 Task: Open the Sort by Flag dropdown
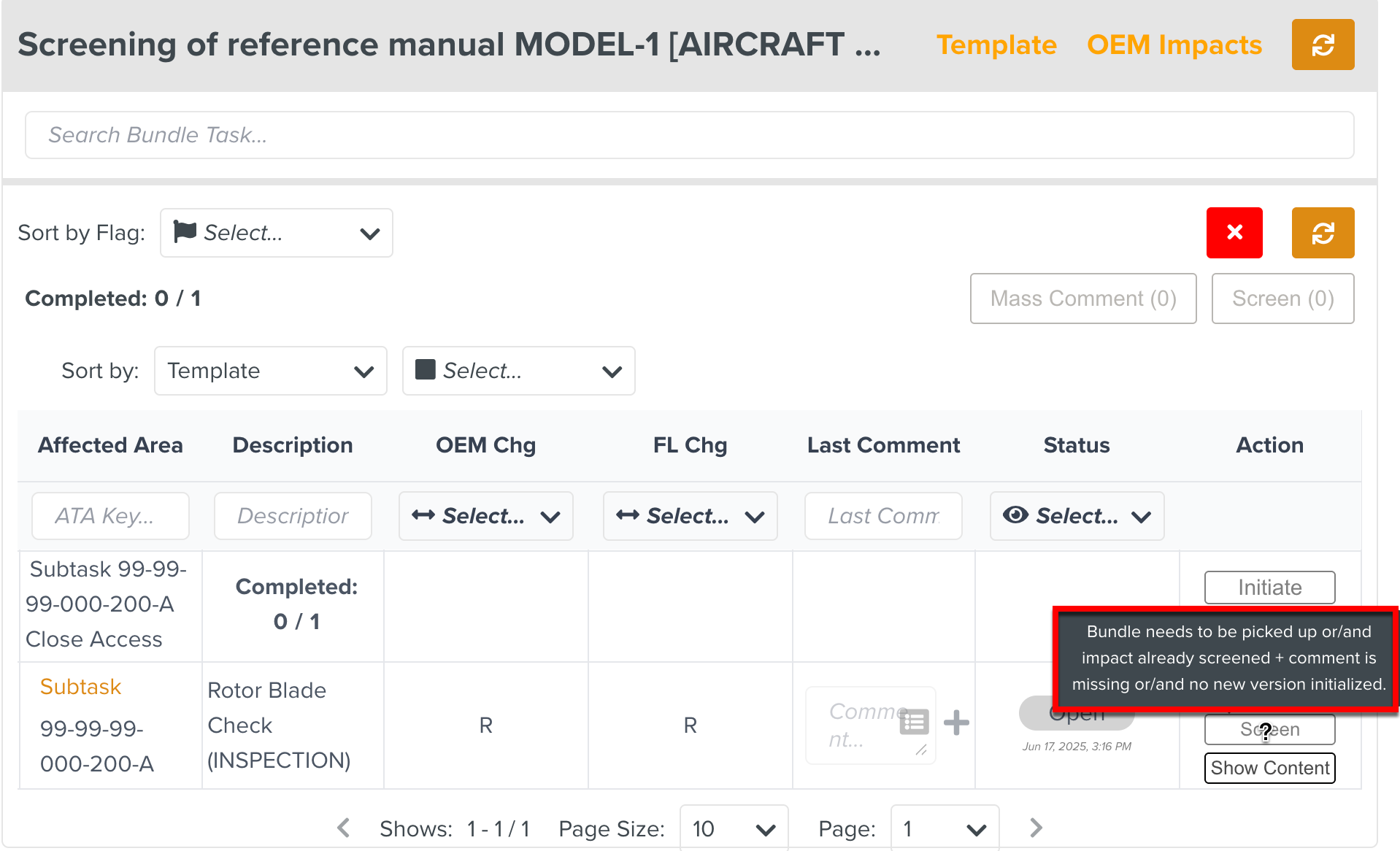276,233
